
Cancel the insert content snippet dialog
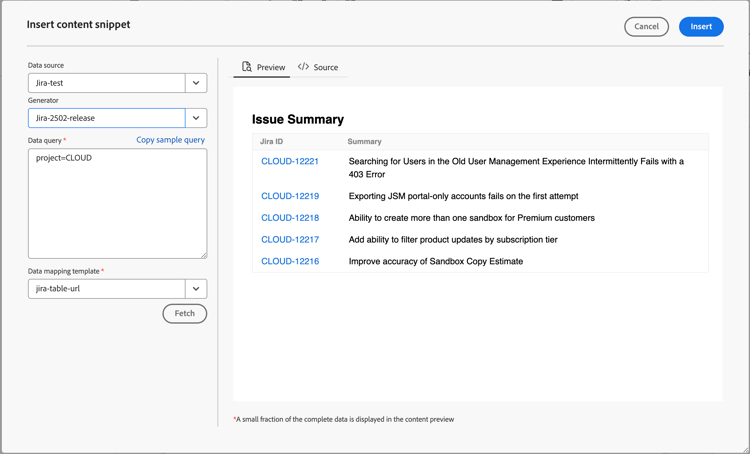646,26
